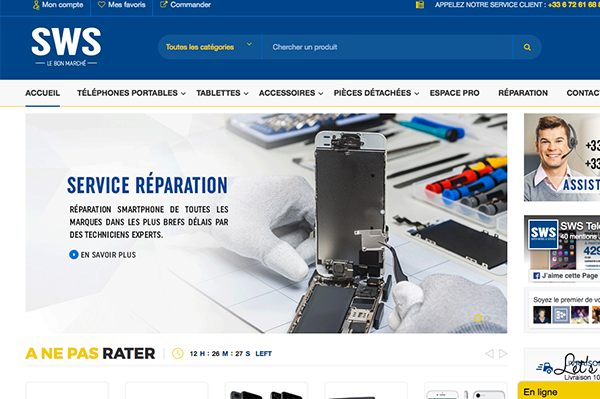The image size is (600, 399).
Task: Expand the Accessoires menu
Action: point(291,93)
